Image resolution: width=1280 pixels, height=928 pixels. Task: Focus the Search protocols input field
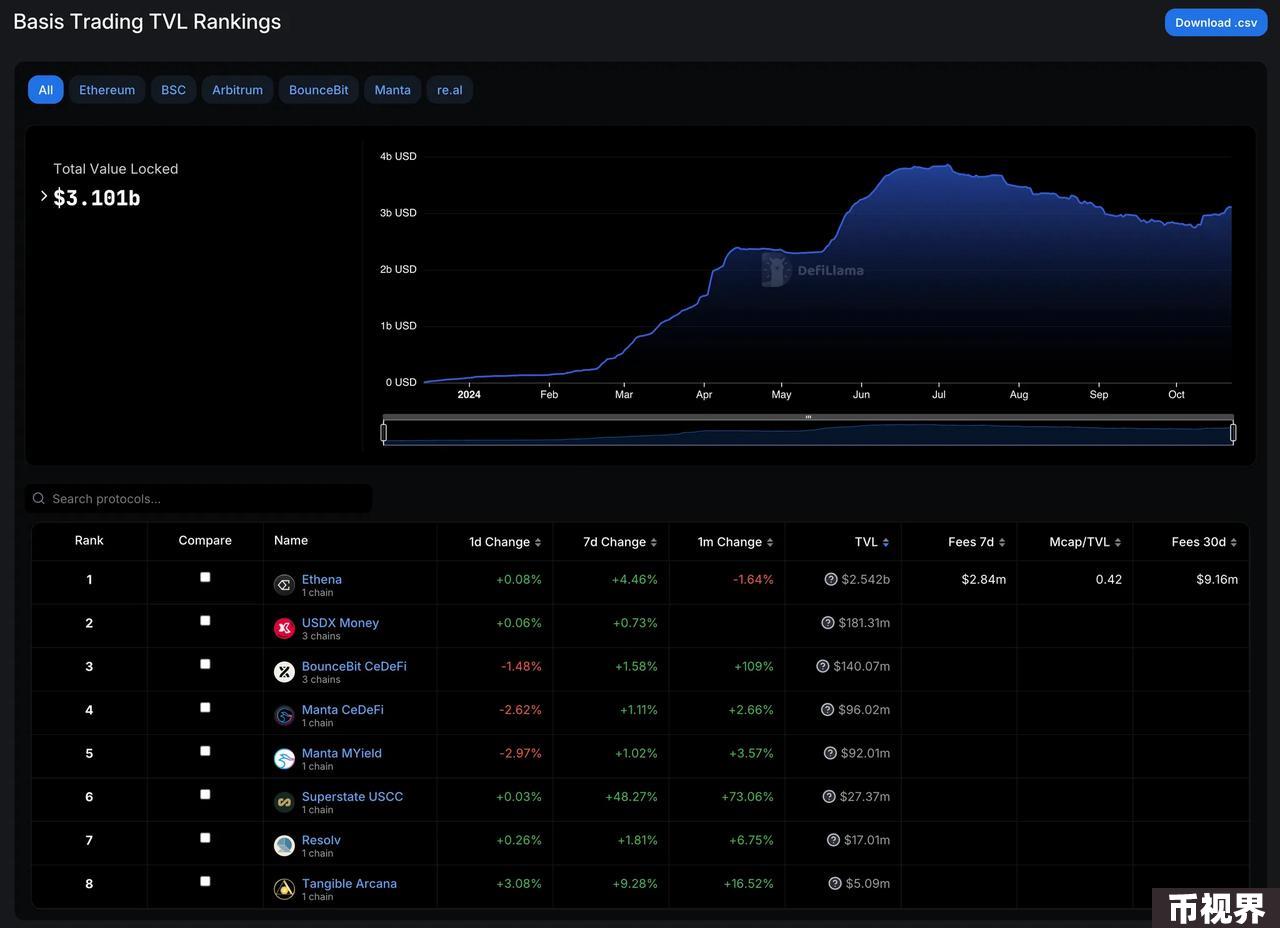coord(199,498)
